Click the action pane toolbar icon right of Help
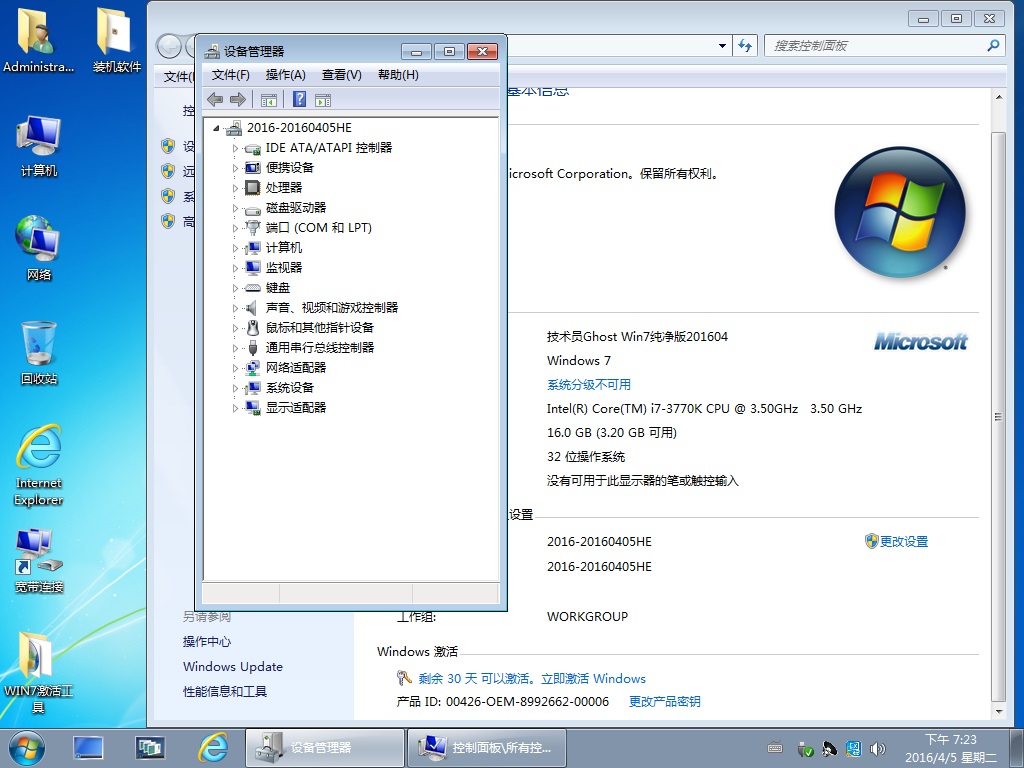 [x=323, y=100]
